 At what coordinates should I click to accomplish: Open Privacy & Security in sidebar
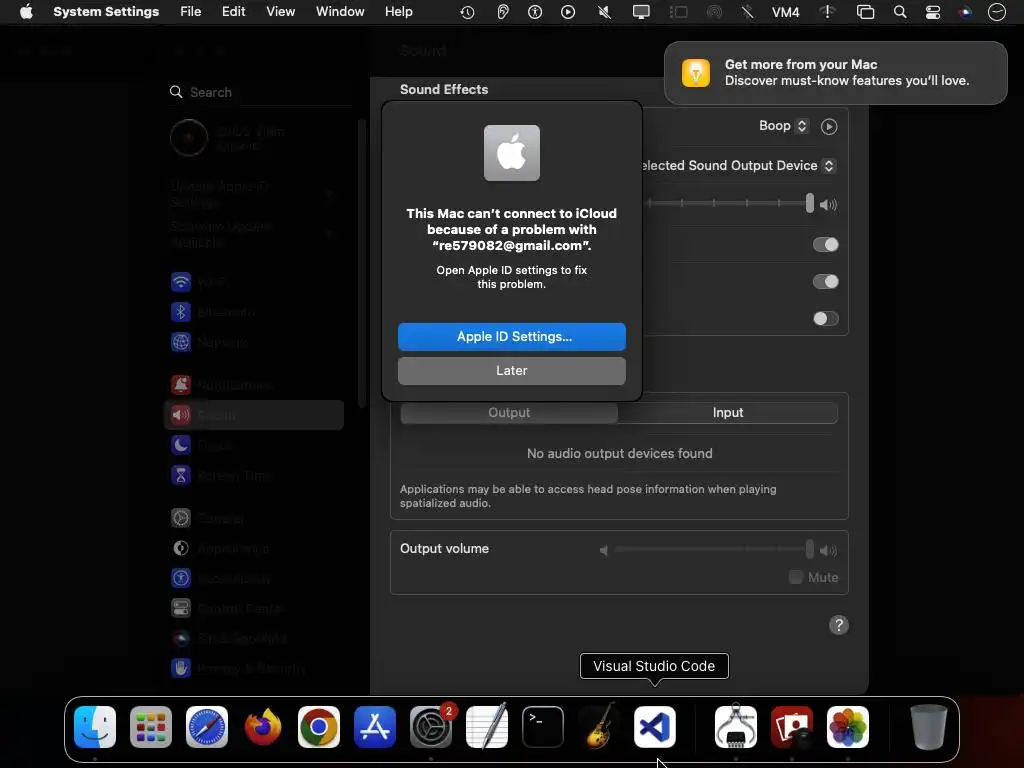[253, 668]
